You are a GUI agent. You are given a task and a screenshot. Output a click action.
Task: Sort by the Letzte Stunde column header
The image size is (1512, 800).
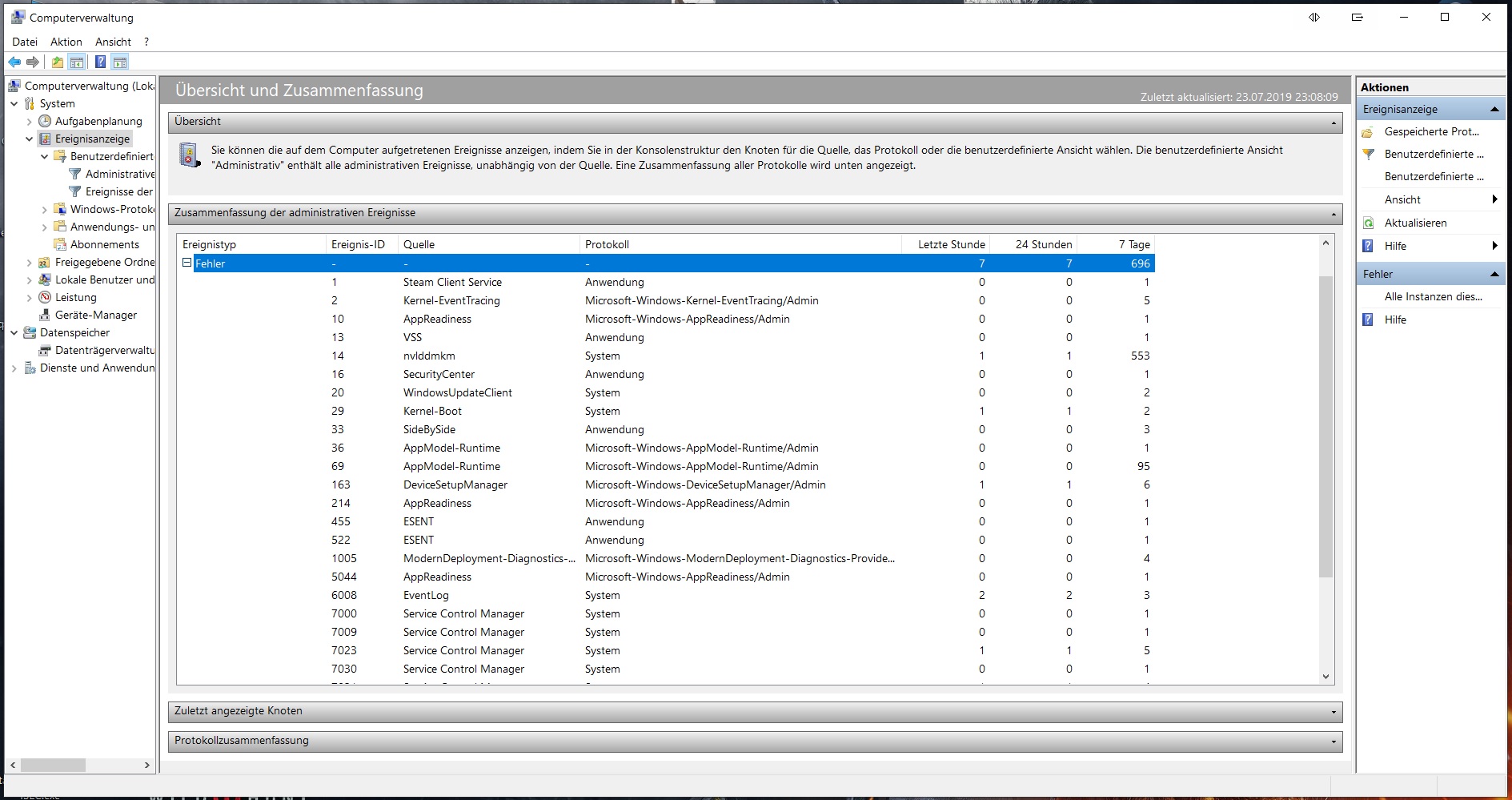tap(946, 244)
